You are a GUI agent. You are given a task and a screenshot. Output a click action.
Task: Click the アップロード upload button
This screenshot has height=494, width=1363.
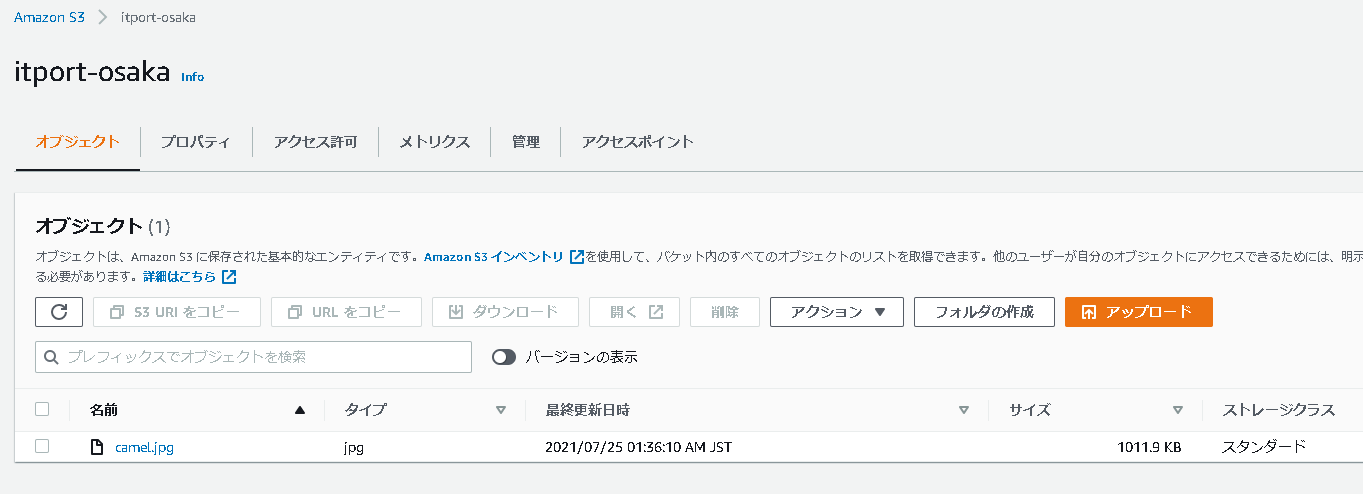1139,312
